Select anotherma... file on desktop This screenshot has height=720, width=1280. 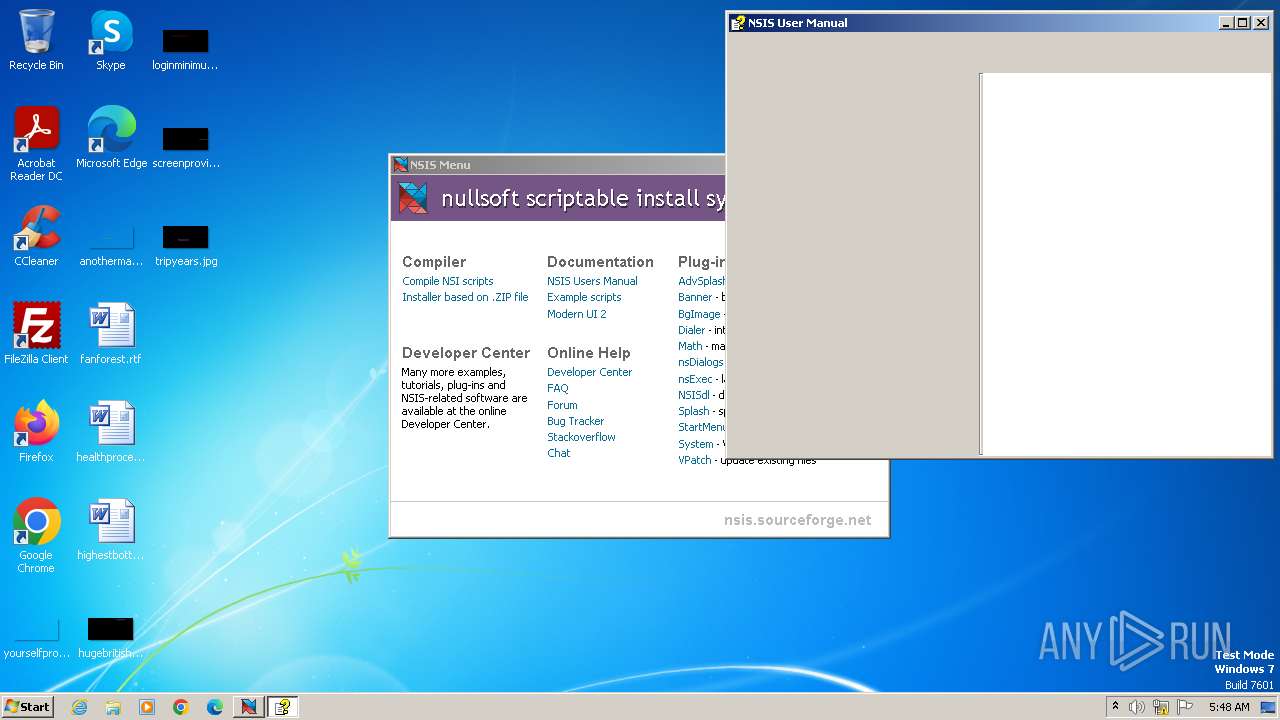pyautogui.click(x=111, y=245)
